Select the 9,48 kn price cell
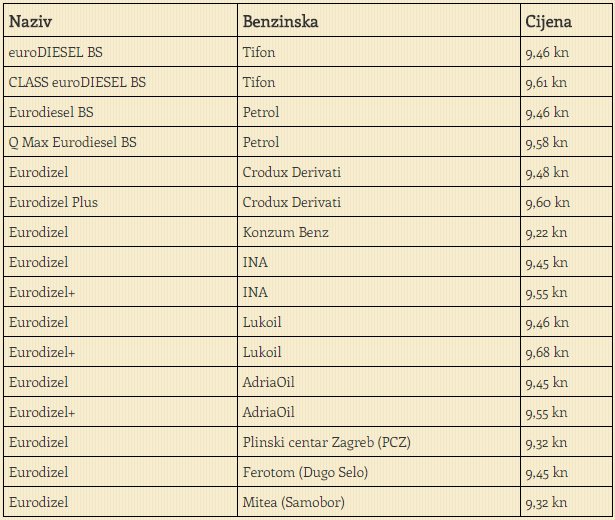This screenshot has width=615, height=520. [546, 172]
